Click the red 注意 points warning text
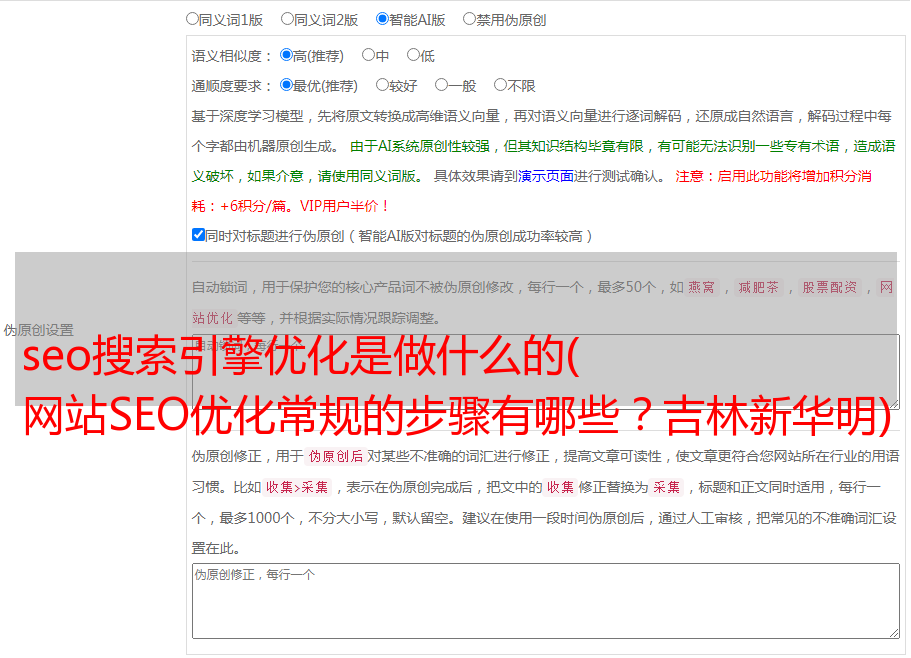 pyautogui.click(x=531, y=191)
